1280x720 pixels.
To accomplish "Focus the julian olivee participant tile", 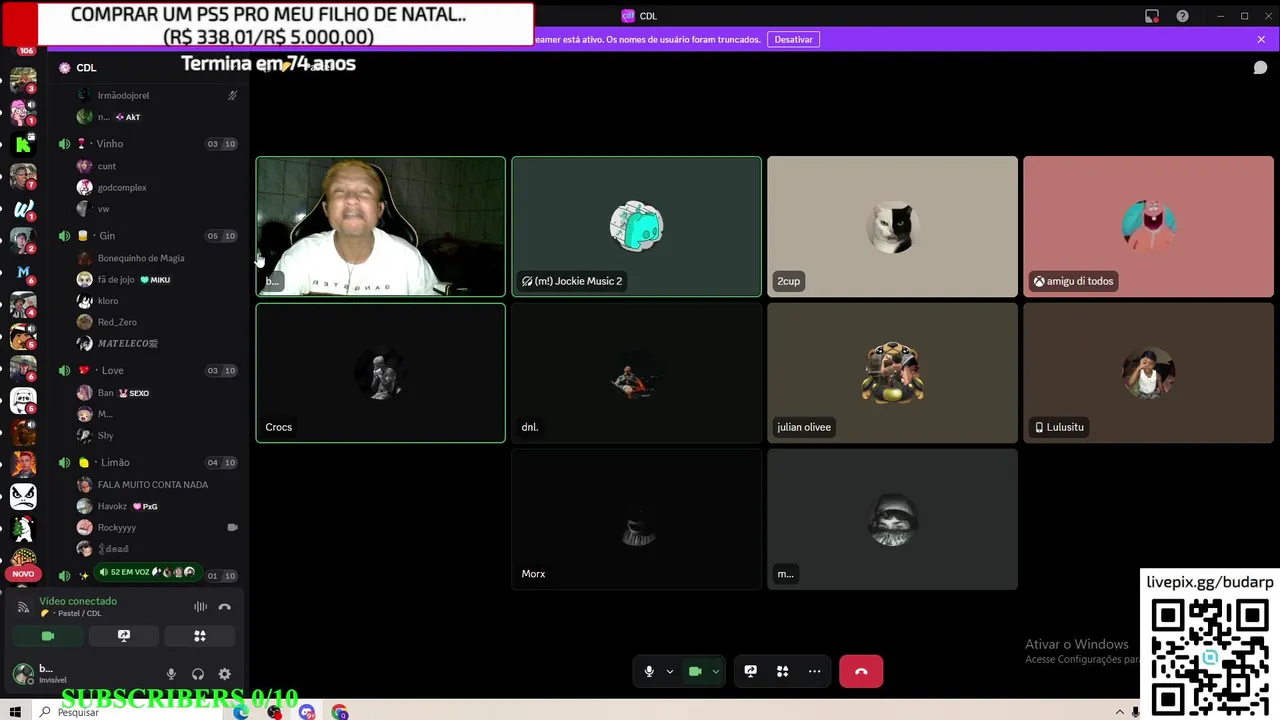I will tap(892, 373).
